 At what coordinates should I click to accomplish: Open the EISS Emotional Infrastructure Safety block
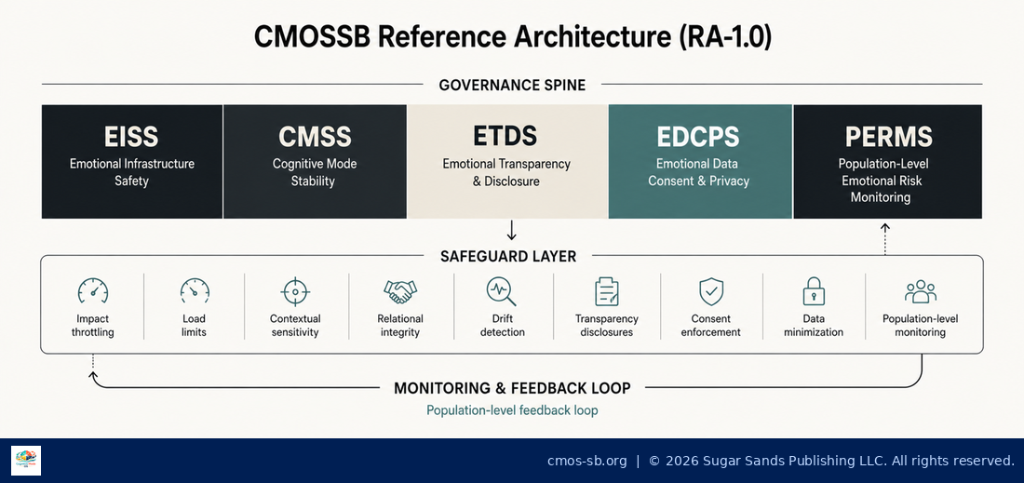(132, 161)
